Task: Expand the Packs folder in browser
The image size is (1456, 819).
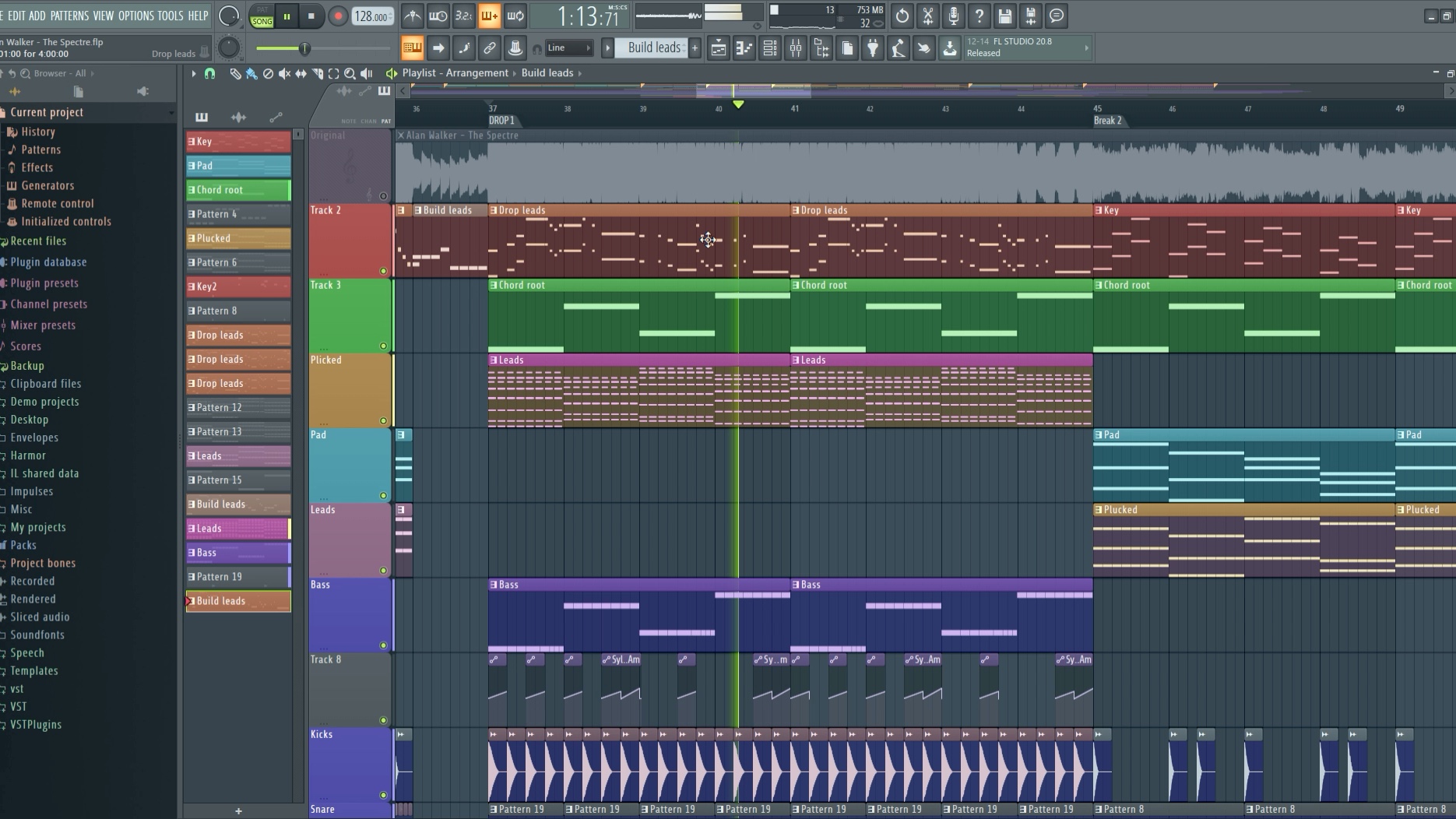Action: (x=23, y=545)
